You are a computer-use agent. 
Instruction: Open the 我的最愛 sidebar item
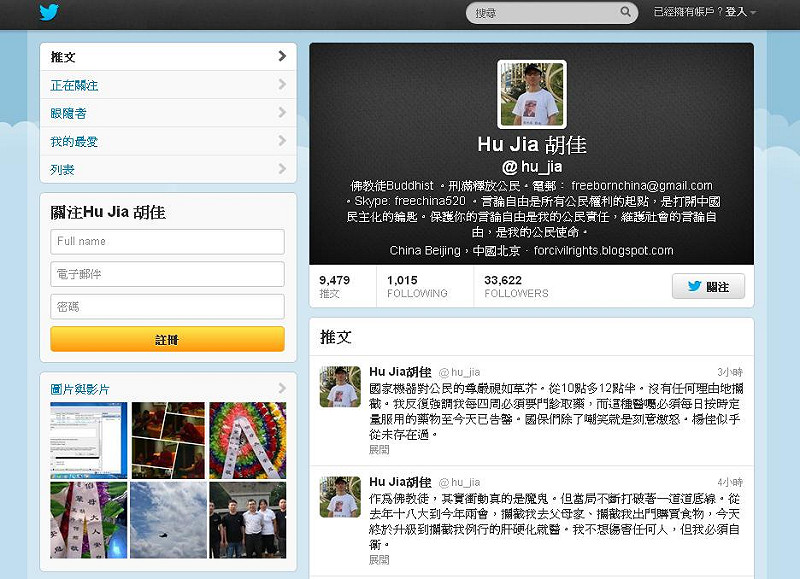click(167, 141)
